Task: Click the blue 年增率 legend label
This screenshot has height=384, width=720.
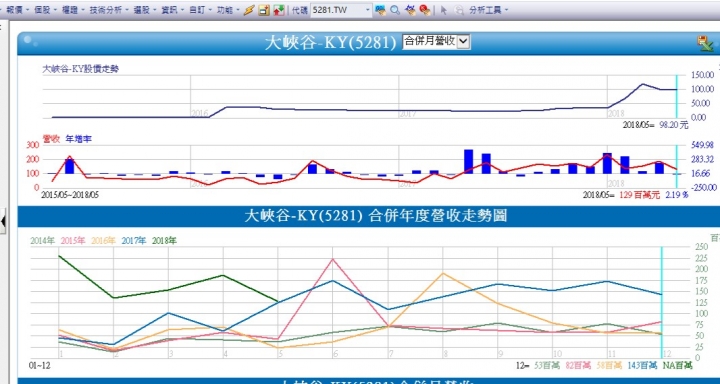Action: click(79, 139)
